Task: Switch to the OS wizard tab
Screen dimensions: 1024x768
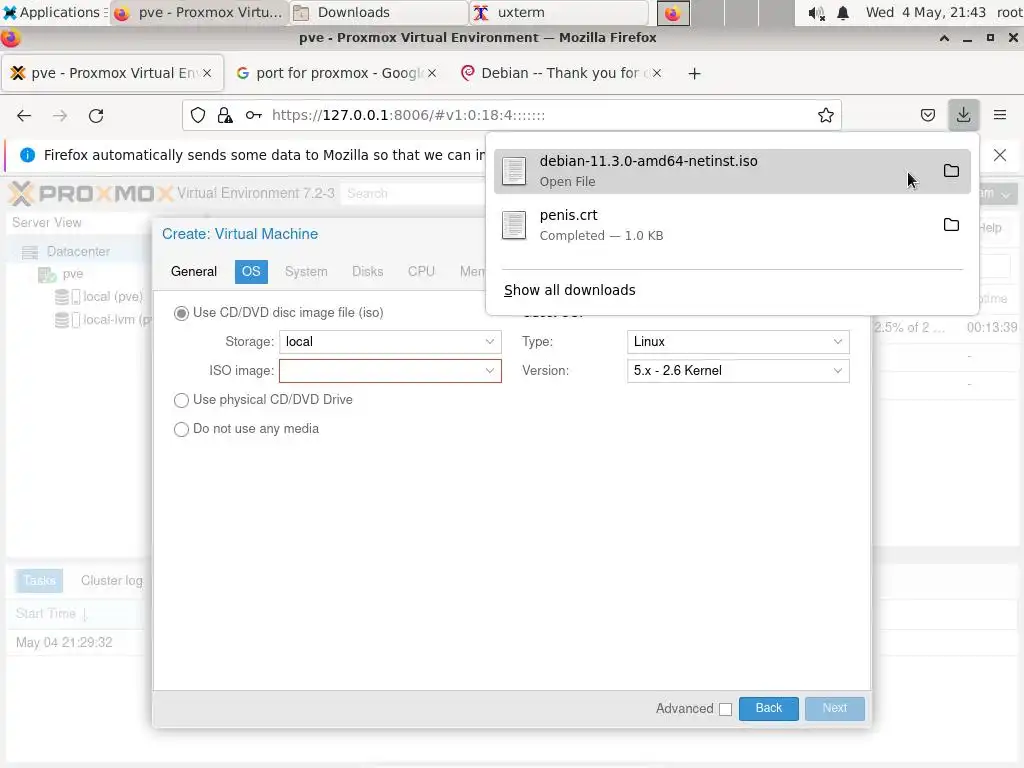Action: tap(251, 272)
